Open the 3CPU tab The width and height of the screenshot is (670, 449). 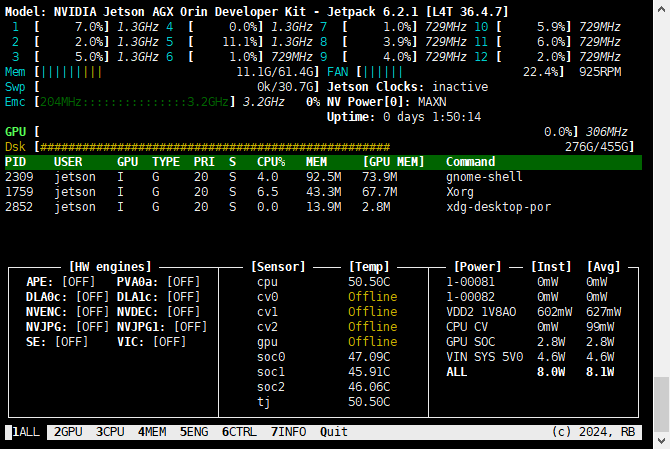(x=110, y=432)
